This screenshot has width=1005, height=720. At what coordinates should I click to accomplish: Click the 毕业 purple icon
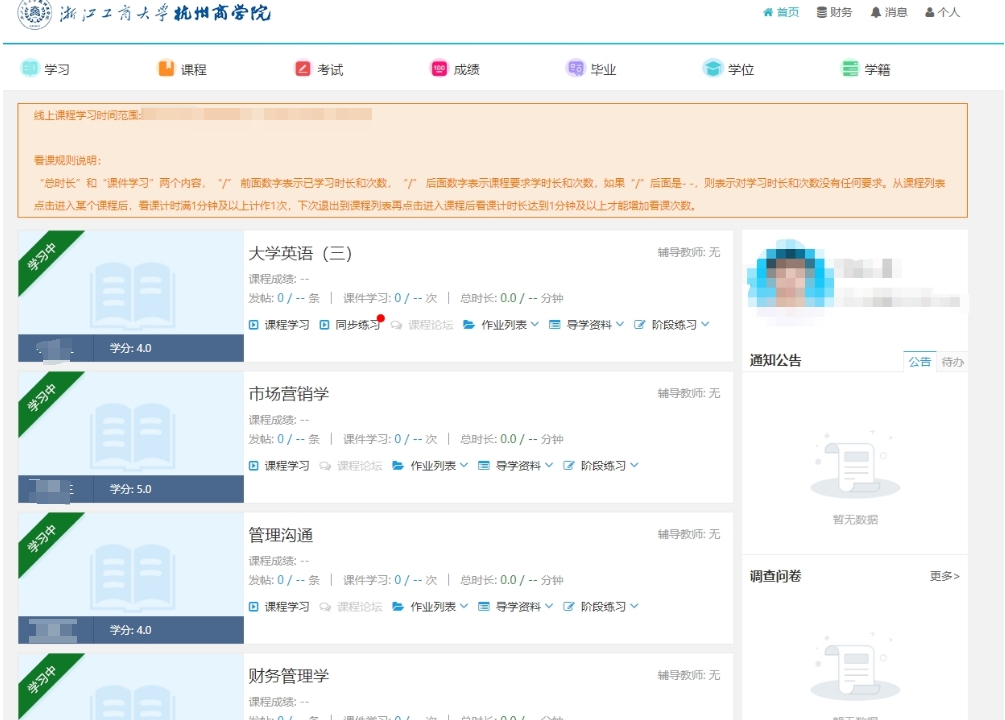pyautogui.click(x=576, y=69)
